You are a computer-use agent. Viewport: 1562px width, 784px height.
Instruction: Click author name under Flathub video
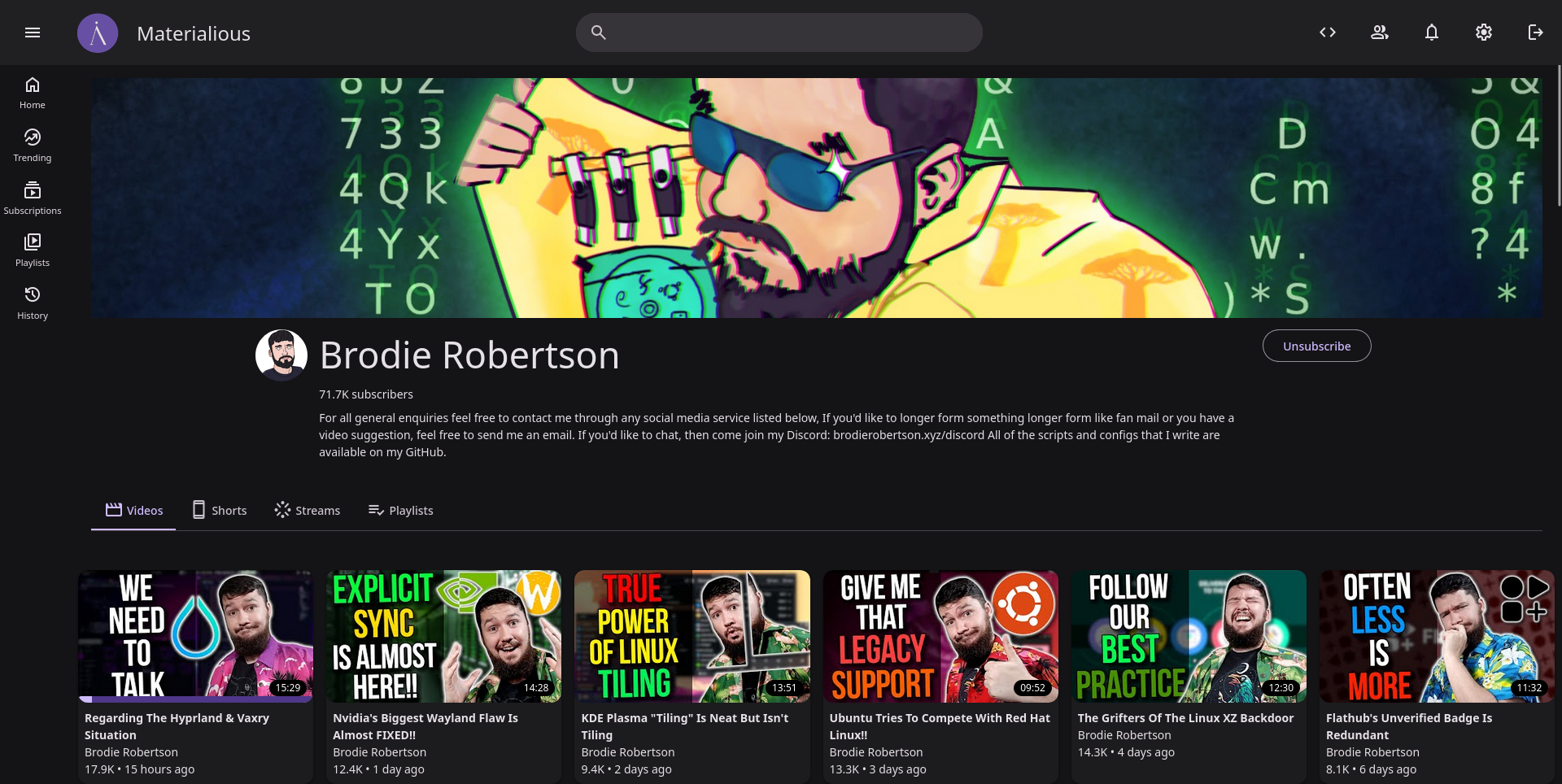point(1372,752)
